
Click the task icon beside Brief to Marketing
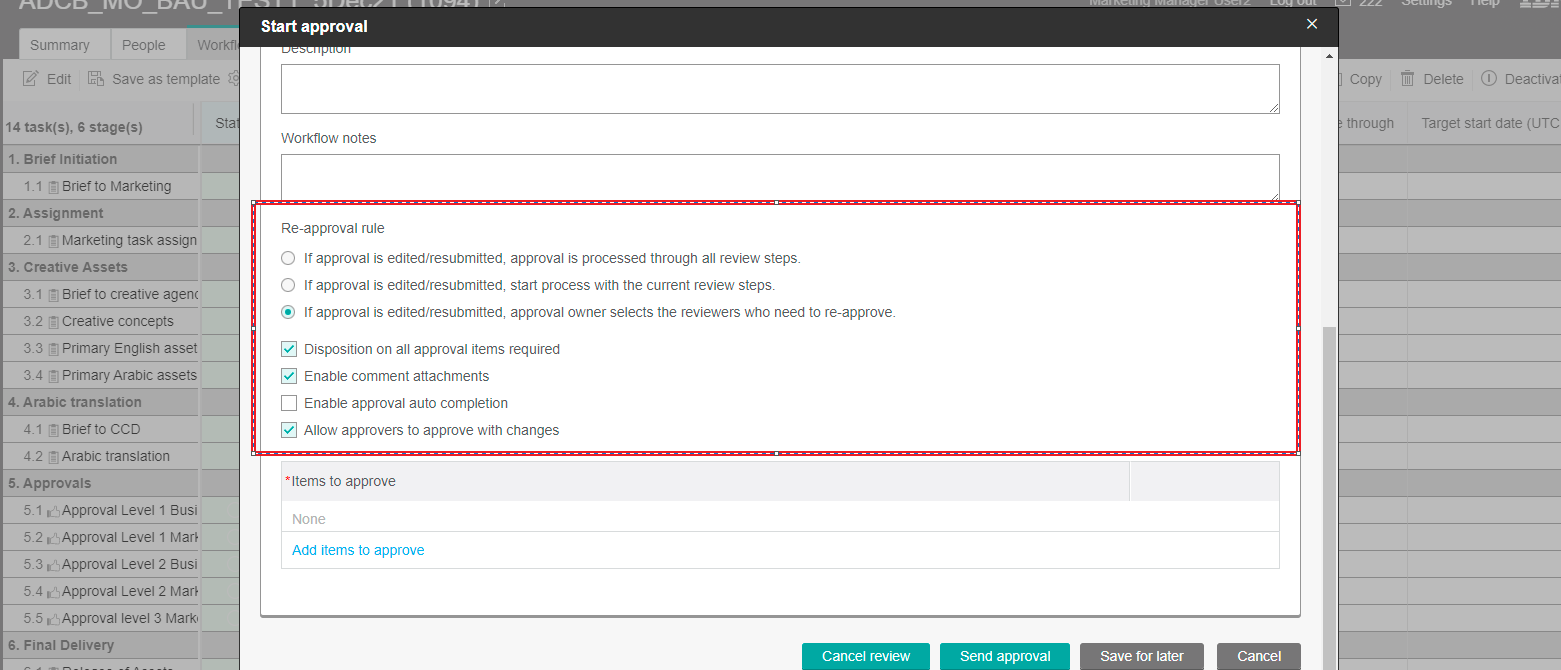pyautogui.click(x=54, y=187)
